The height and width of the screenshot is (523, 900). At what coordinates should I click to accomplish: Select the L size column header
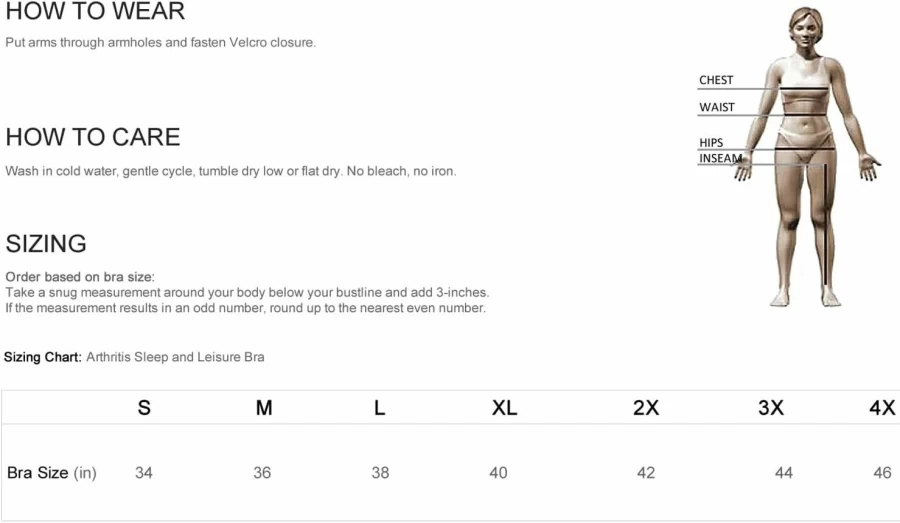click(x=379, y=408)
